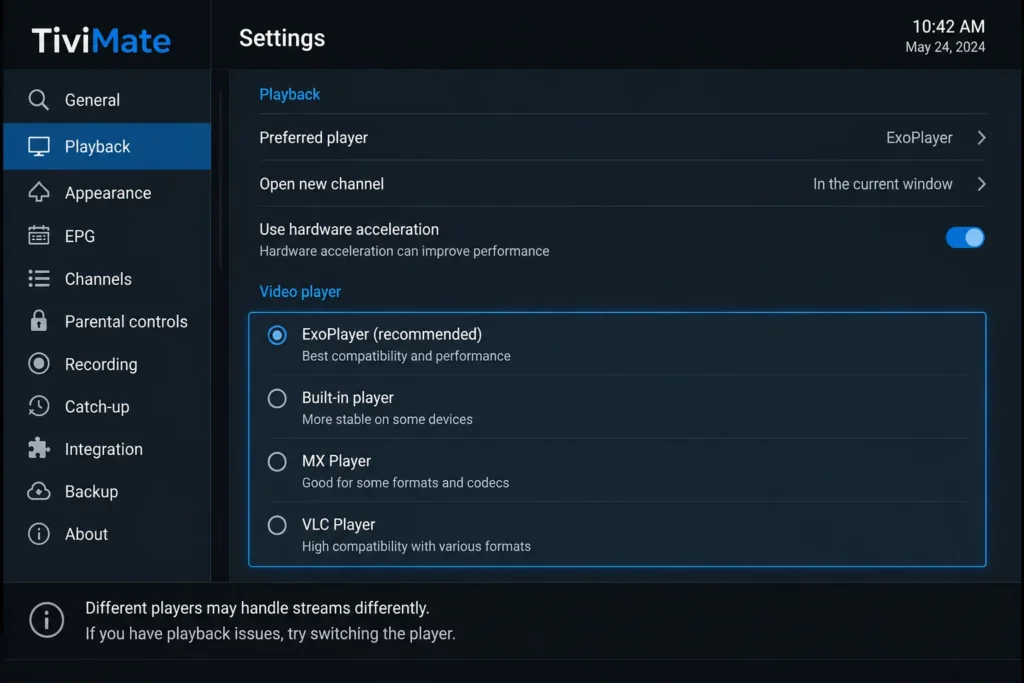
Task: Click the 'In the current window' value
Action: [x=882, y=184]
